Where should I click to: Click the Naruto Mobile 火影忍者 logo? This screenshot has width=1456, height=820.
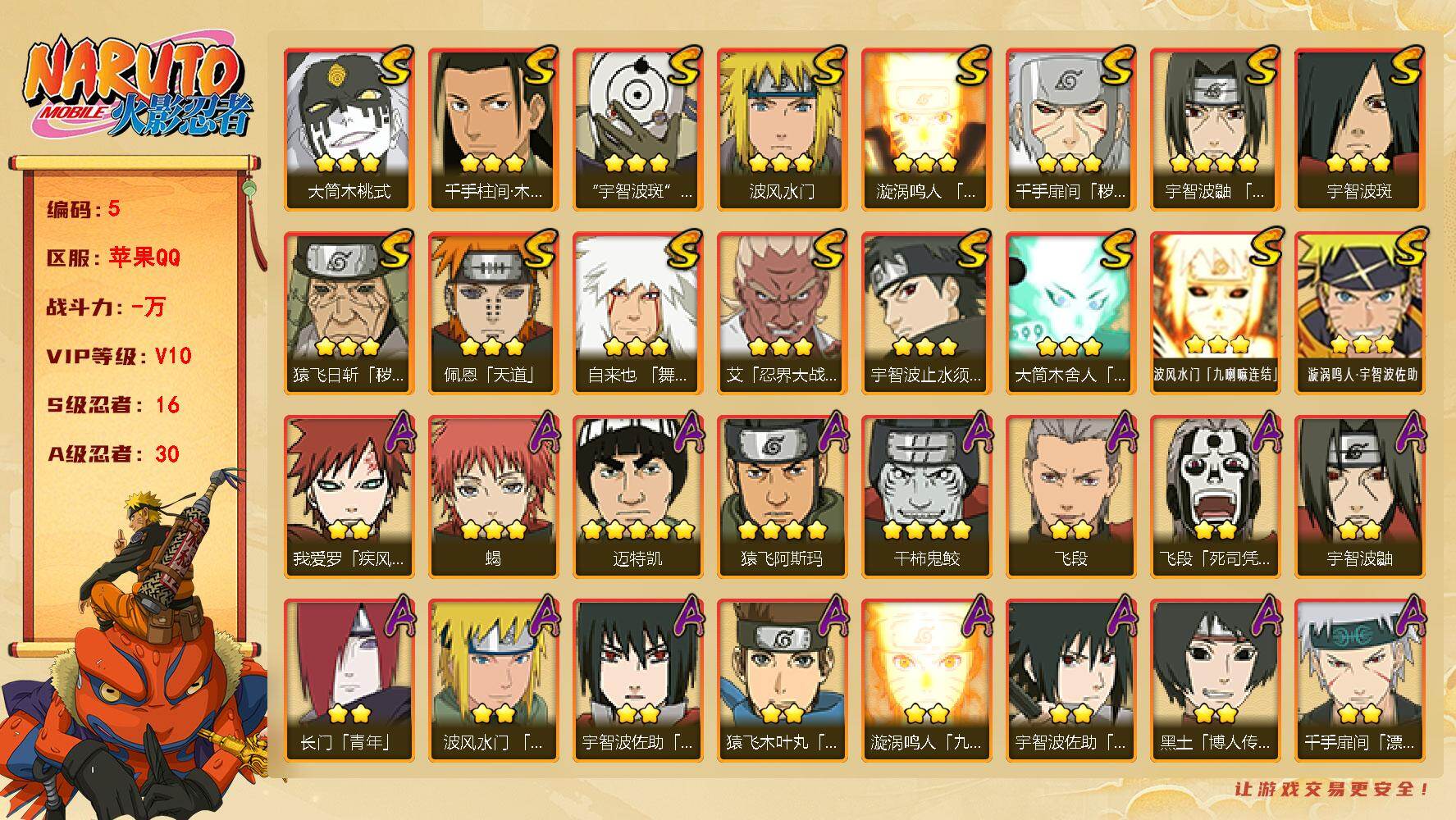136,89
